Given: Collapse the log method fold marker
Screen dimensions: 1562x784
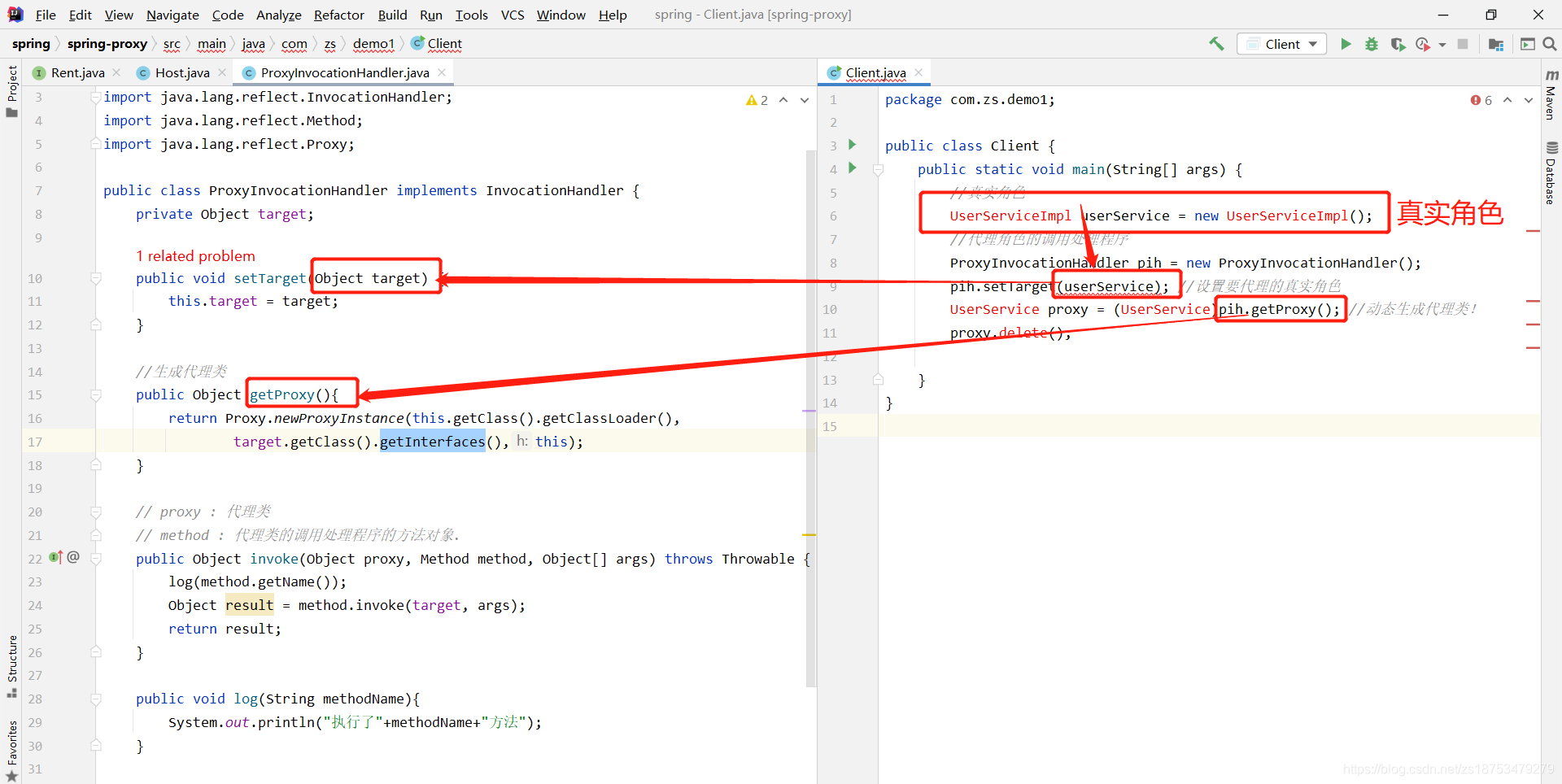Looking at the screenshot, I should pyautogui.click(x=95, y=699).
